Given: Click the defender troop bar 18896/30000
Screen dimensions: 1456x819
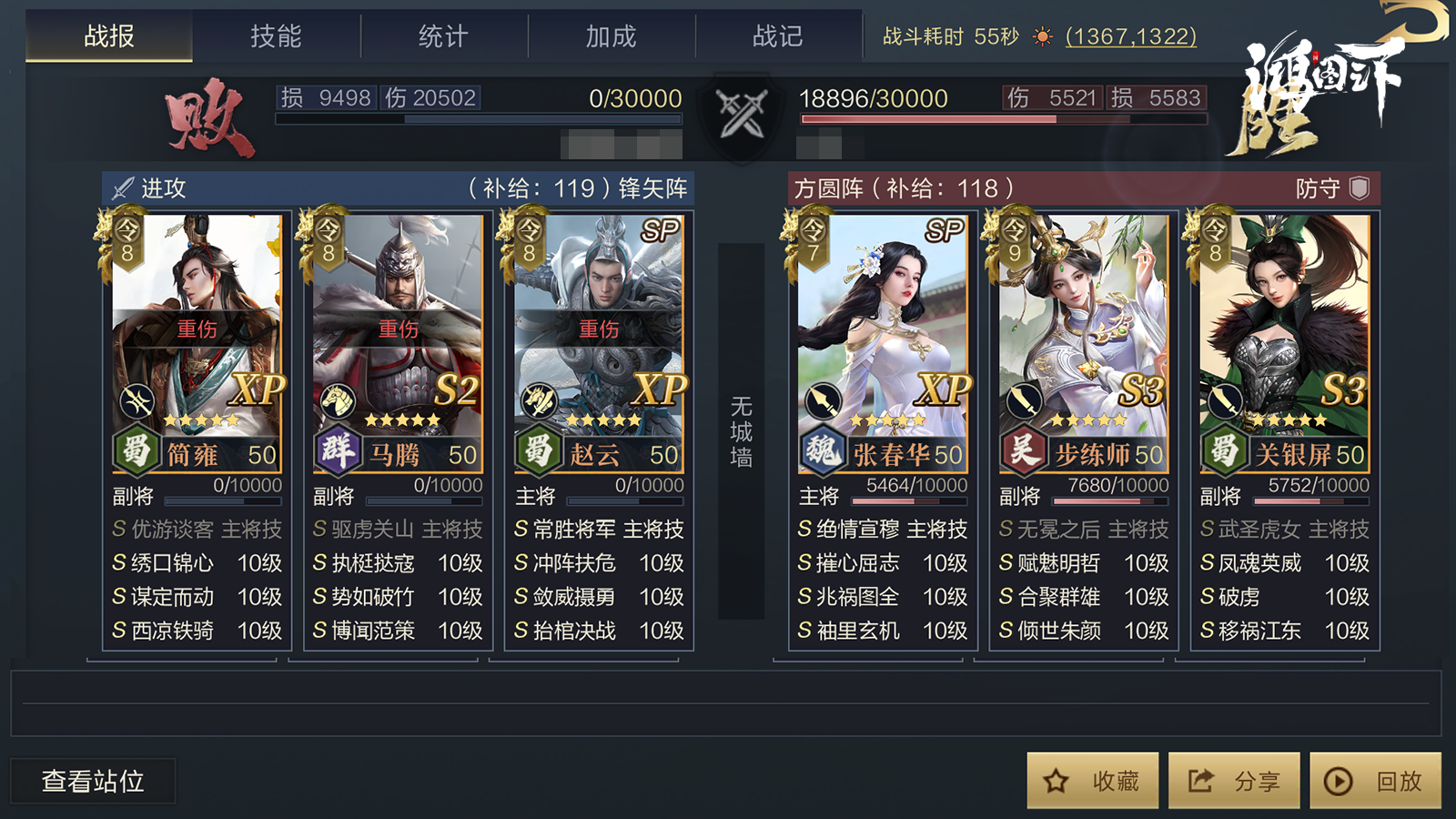Looking at the screenshot, I should point(1003,119).
